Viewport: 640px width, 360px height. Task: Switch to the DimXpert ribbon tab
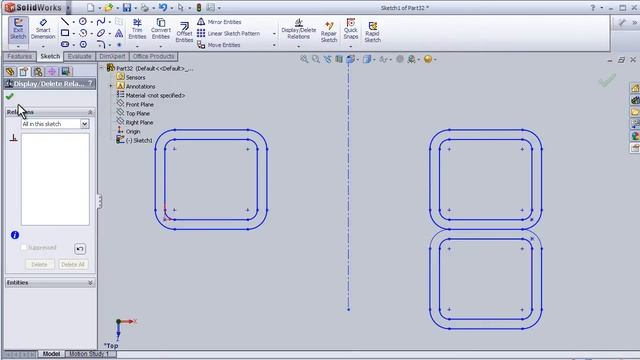(x=112, y=56)
